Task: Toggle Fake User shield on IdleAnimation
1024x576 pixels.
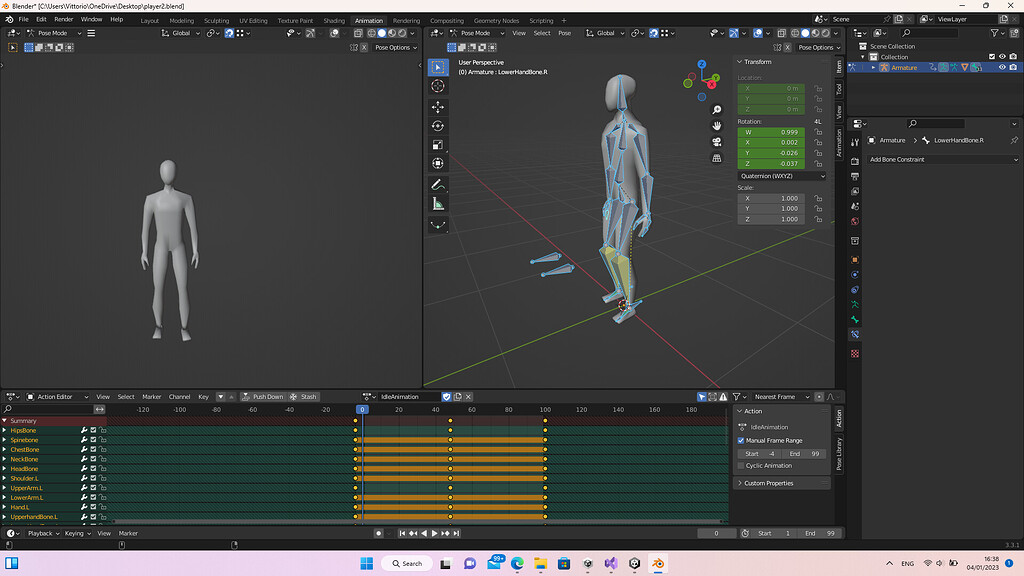Action: pos(446,397)
